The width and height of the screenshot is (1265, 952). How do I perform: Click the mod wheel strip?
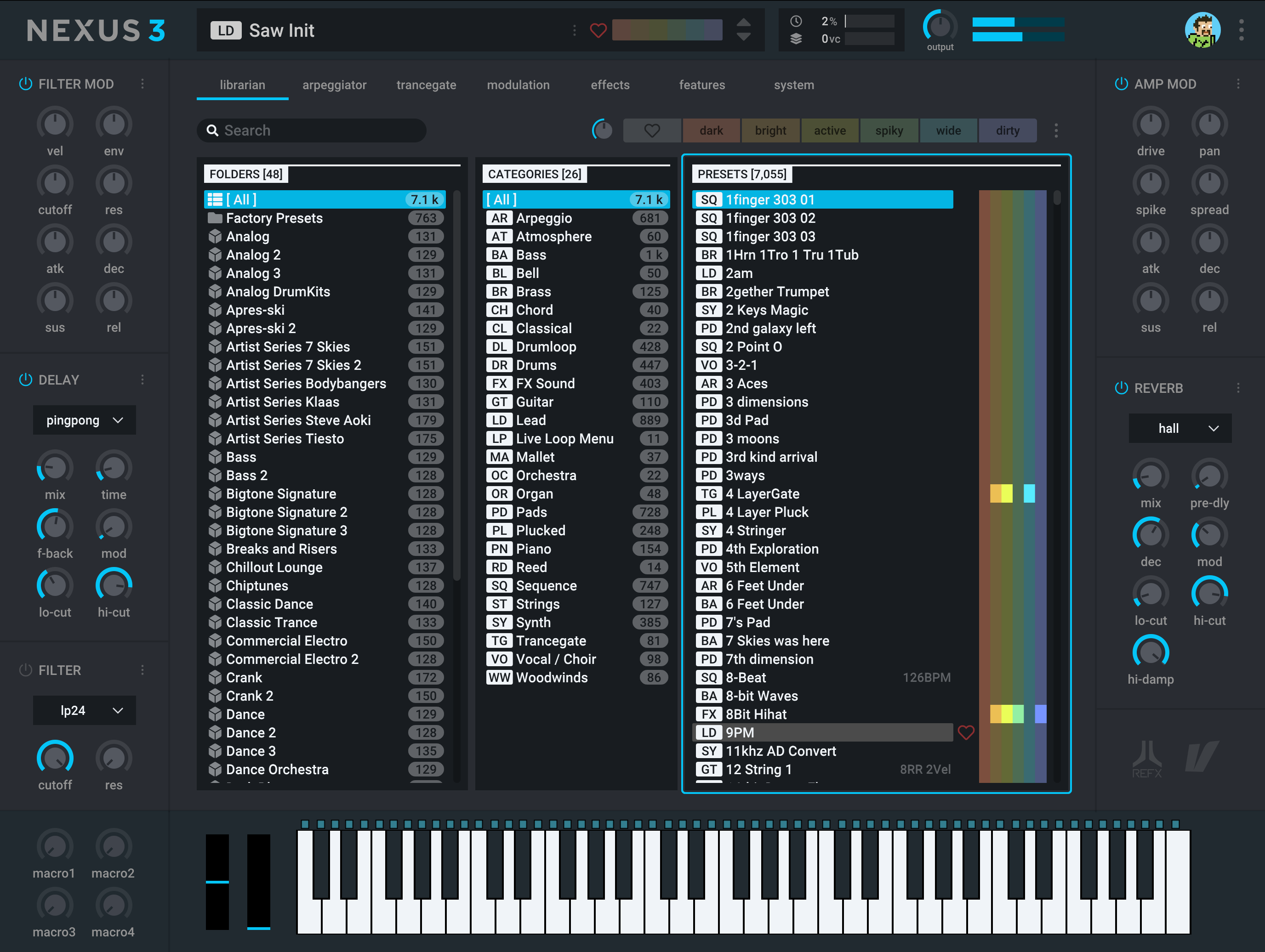[258, 882]
